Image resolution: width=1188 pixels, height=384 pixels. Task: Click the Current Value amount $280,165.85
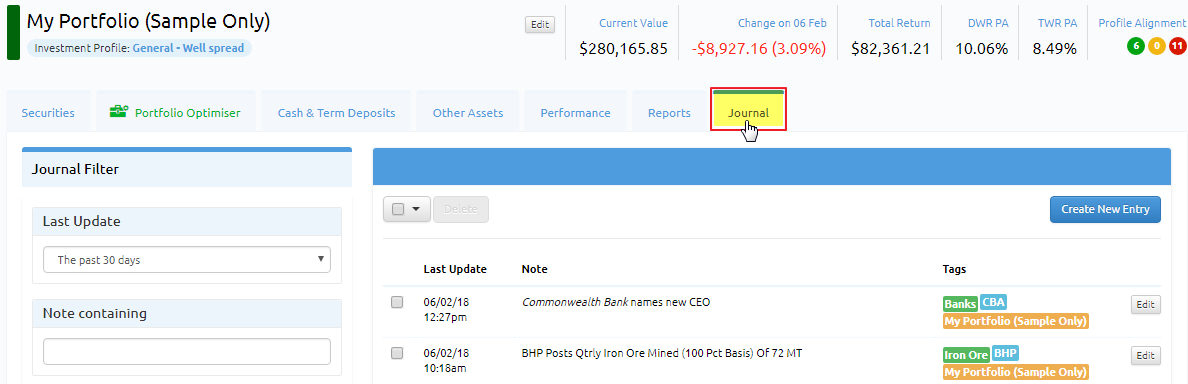pos(624,49)
